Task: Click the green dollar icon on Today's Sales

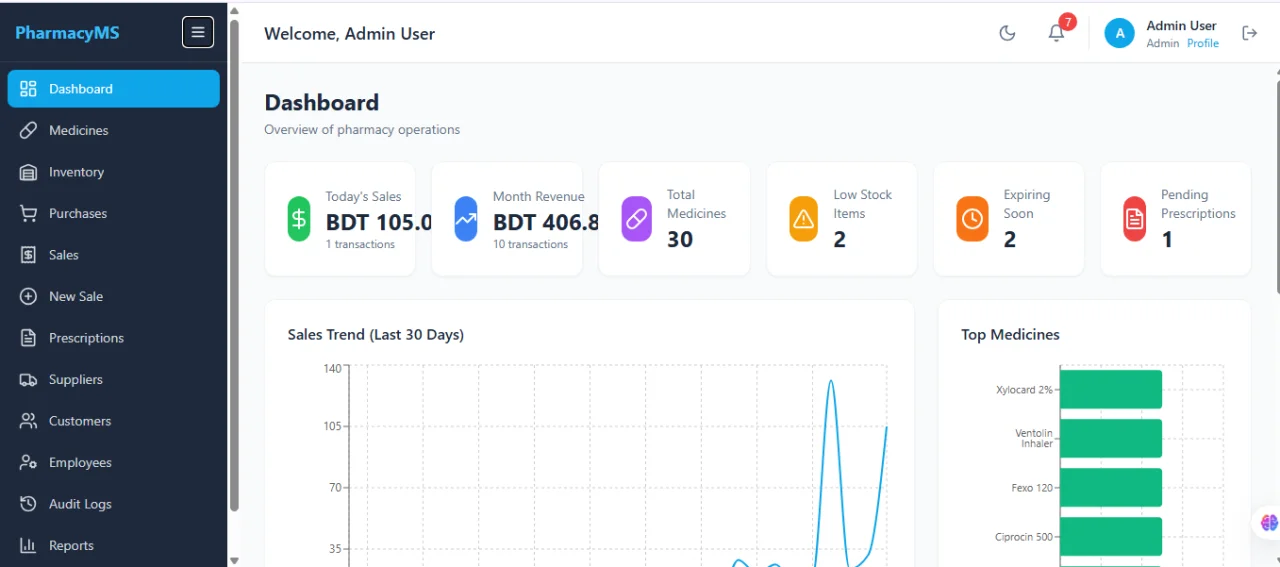Action: [299, 219]
